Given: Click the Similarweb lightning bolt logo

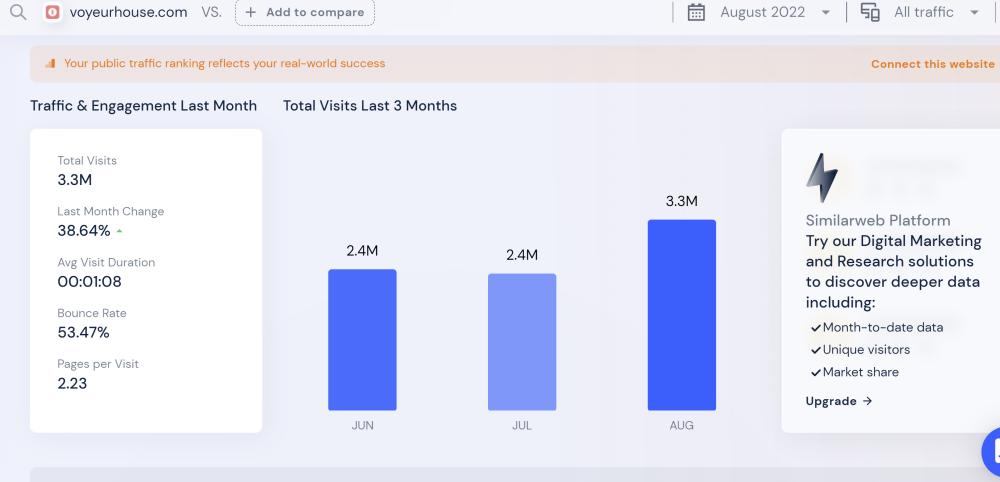Looking at the screenshot, I should pos(822,178).
